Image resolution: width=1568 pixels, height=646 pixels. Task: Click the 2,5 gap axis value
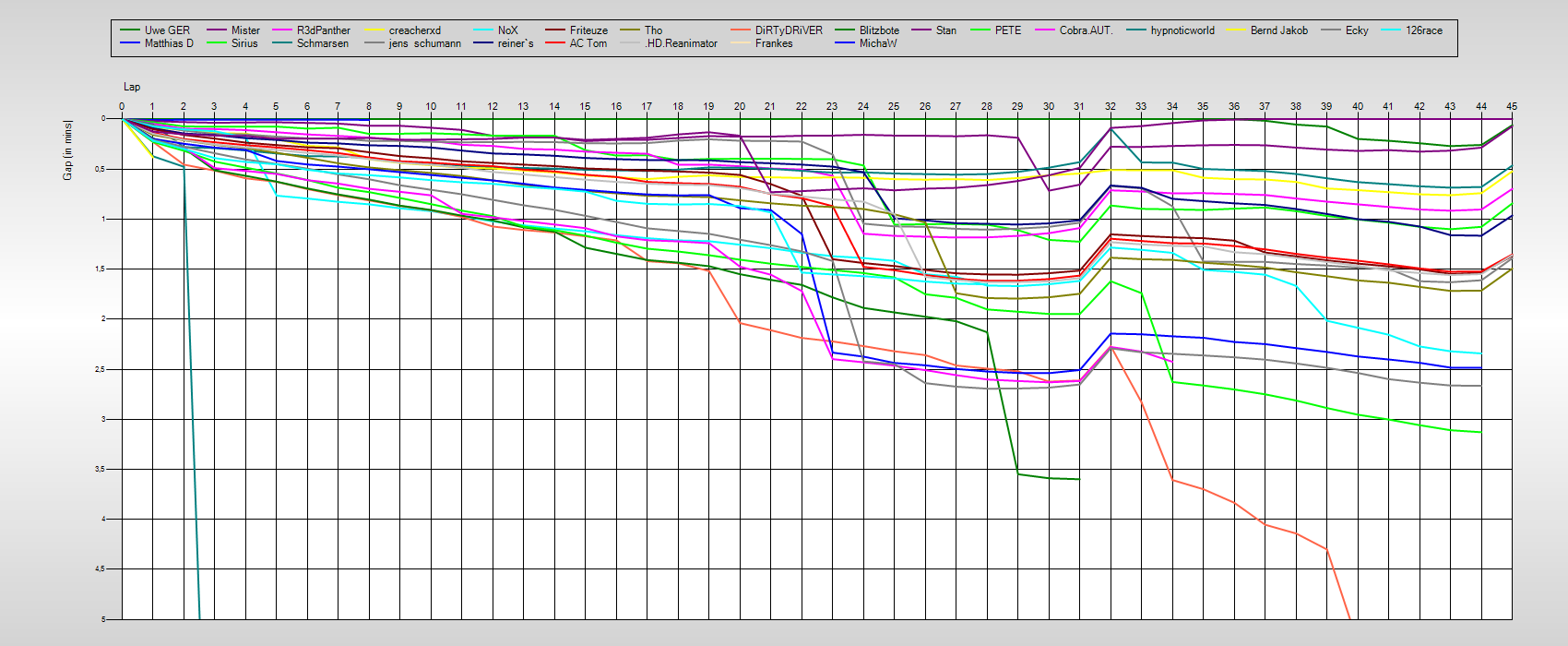pos(101,369)
